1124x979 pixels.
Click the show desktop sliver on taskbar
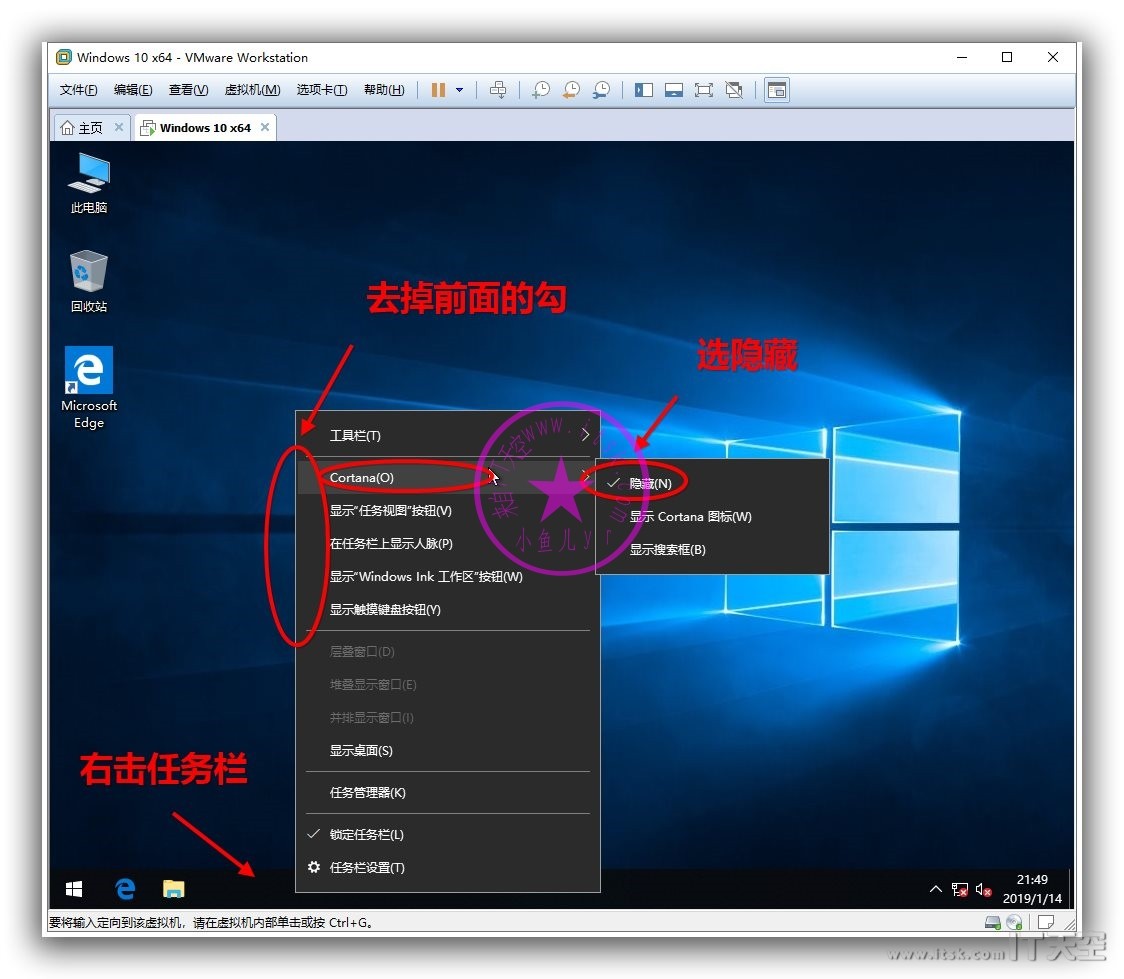(1070, 889)
